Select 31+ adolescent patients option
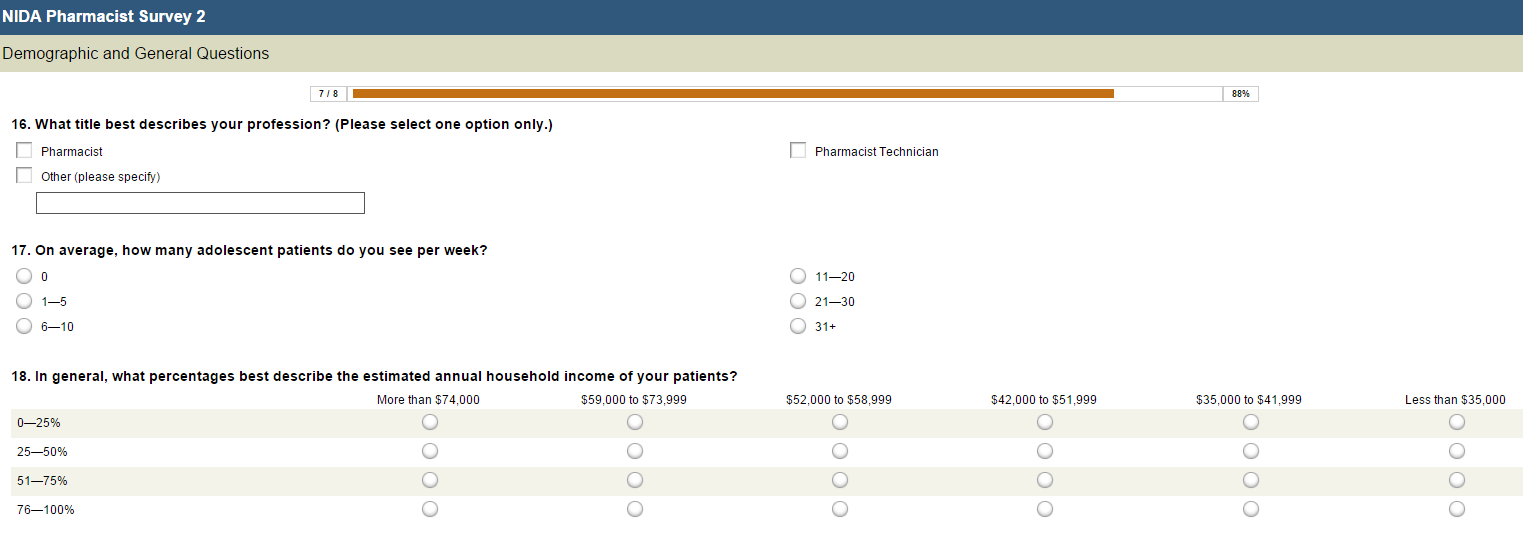This screenshot has width=1523, height=548. (798, 326)
